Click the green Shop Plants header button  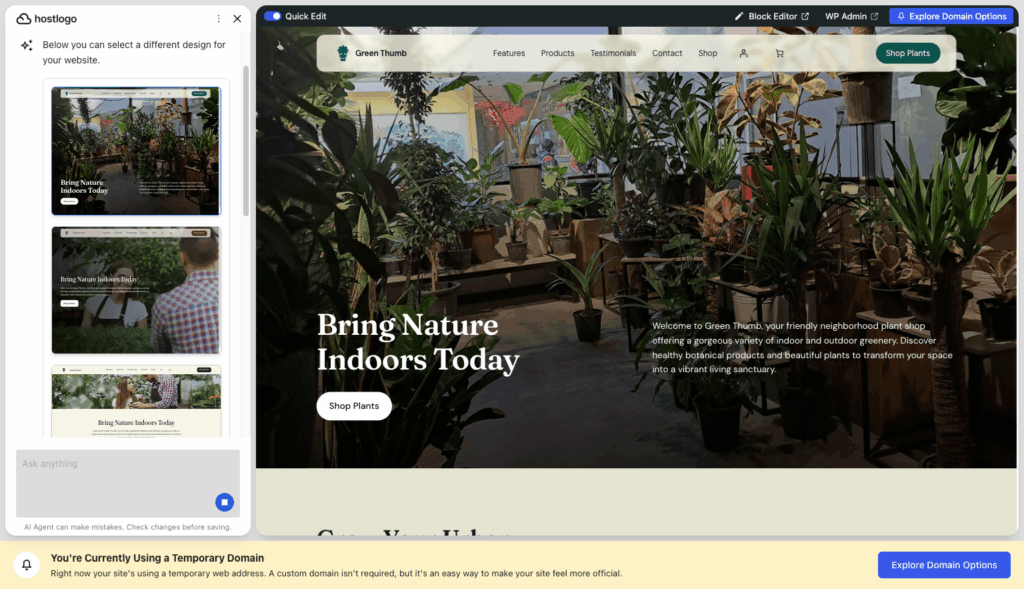908,54
